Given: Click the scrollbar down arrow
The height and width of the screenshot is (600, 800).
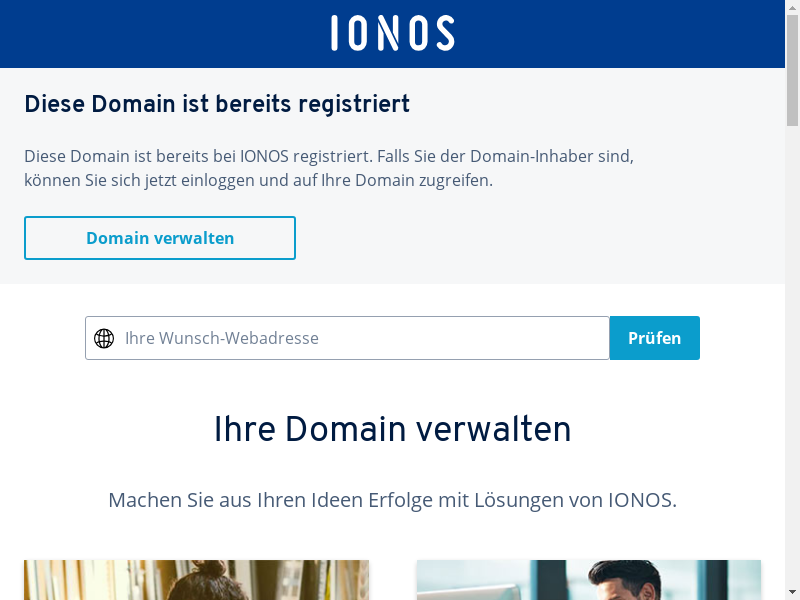Looking at the screenshot, I should coord(792,592).
